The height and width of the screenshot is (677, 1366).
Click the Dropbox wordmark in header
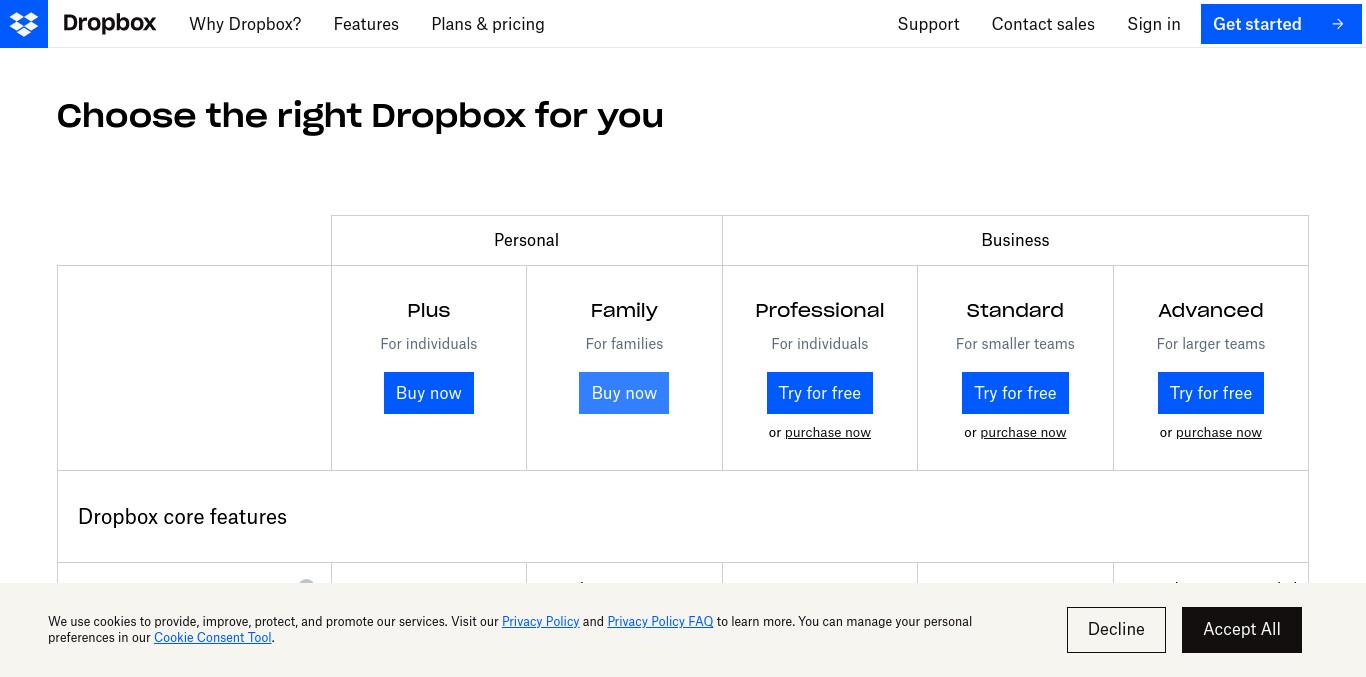click(109, 23)
